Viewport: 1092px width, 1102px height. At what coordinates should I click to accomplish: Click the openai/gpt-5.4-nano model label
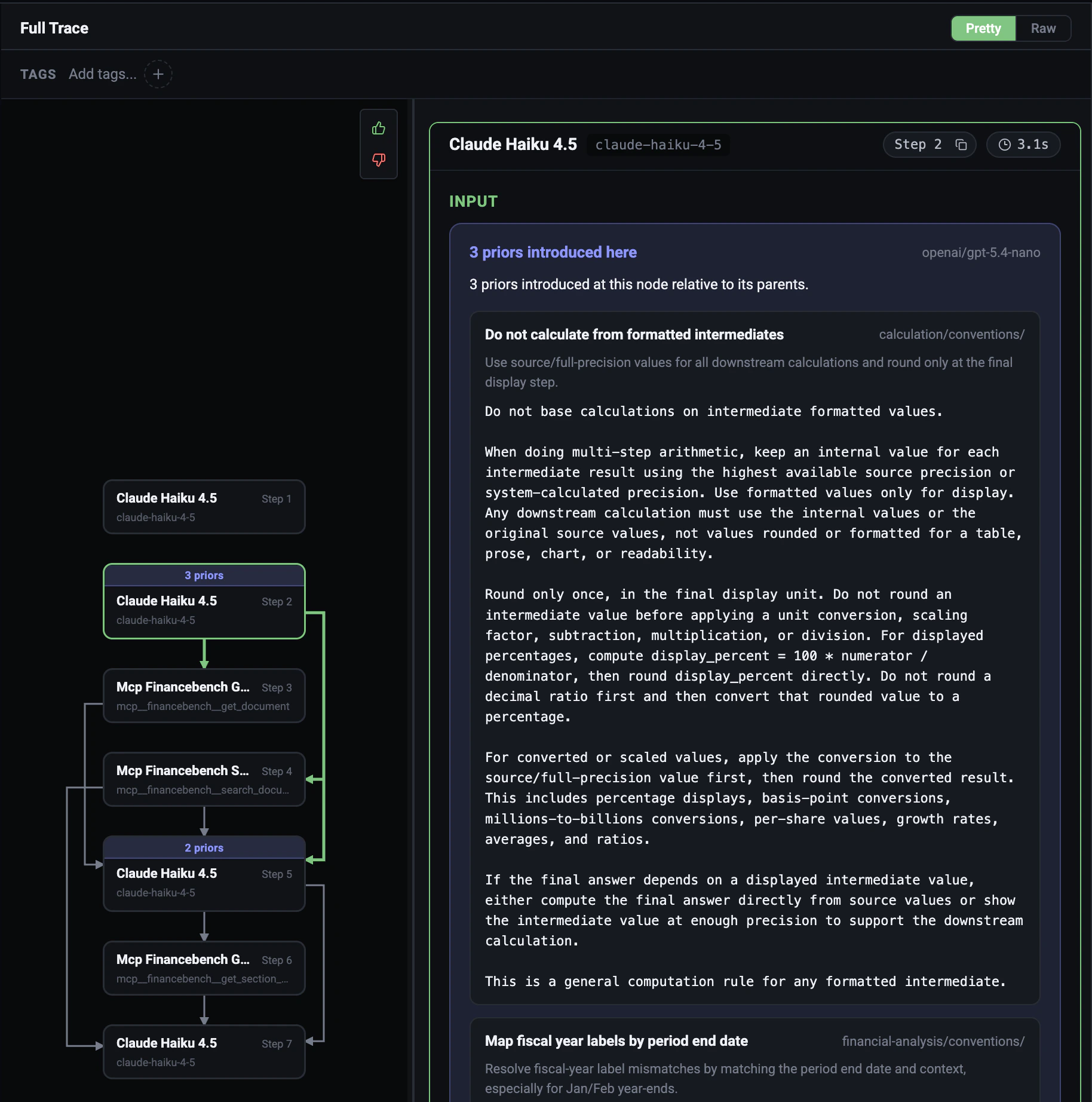pyautogui.click(x=981, y=252)
